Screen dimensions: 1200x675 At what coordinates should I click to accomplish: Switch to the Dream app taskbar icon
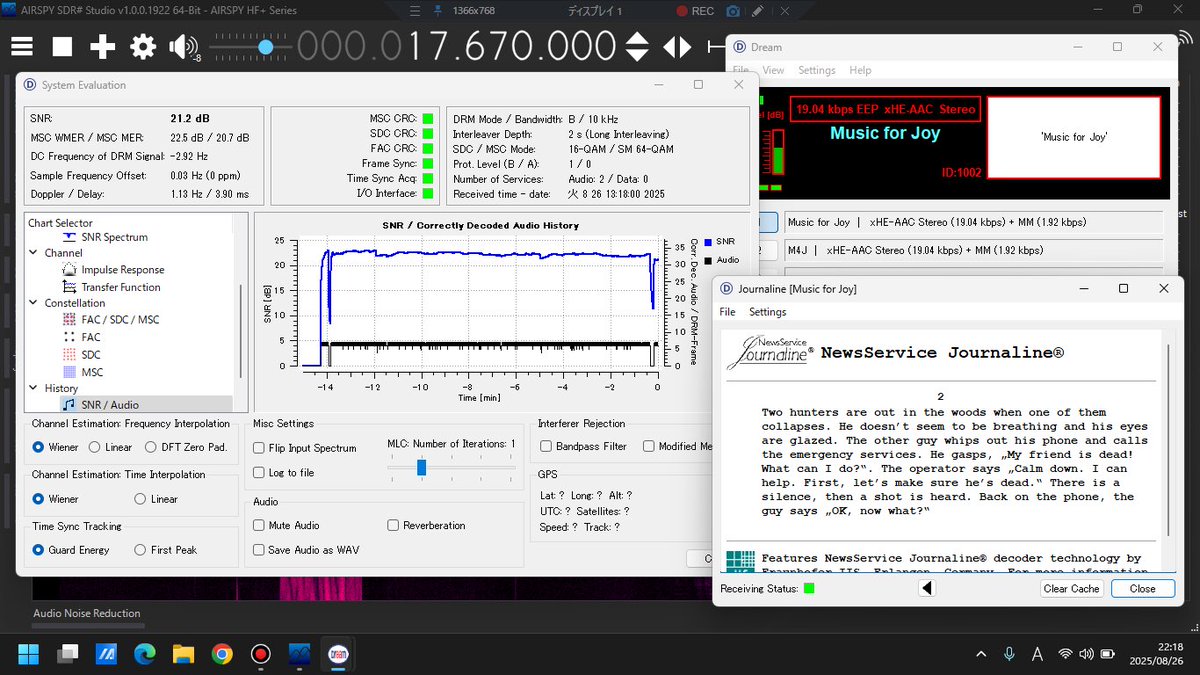click(337, 654)
